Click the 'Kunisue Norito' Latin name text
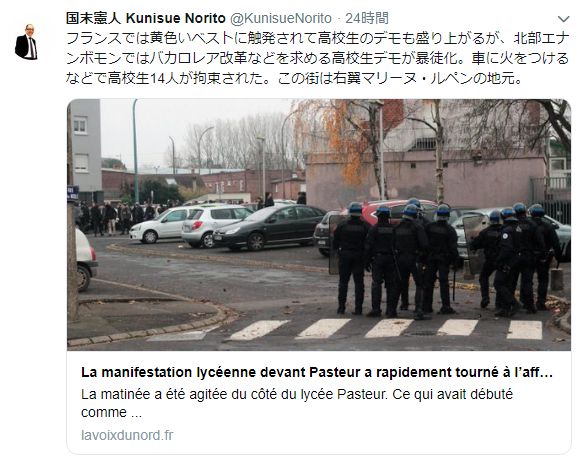Viewport: 581px width, 462px height. [x=176, y=18]
